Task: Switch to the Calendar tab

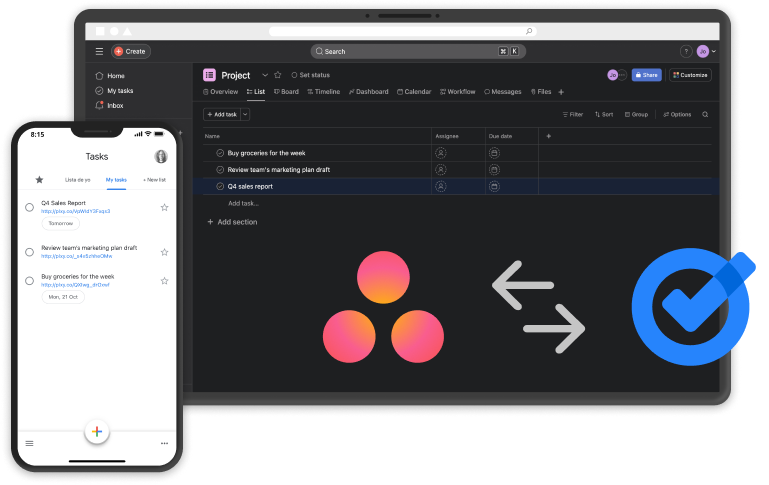Action: 414,92
